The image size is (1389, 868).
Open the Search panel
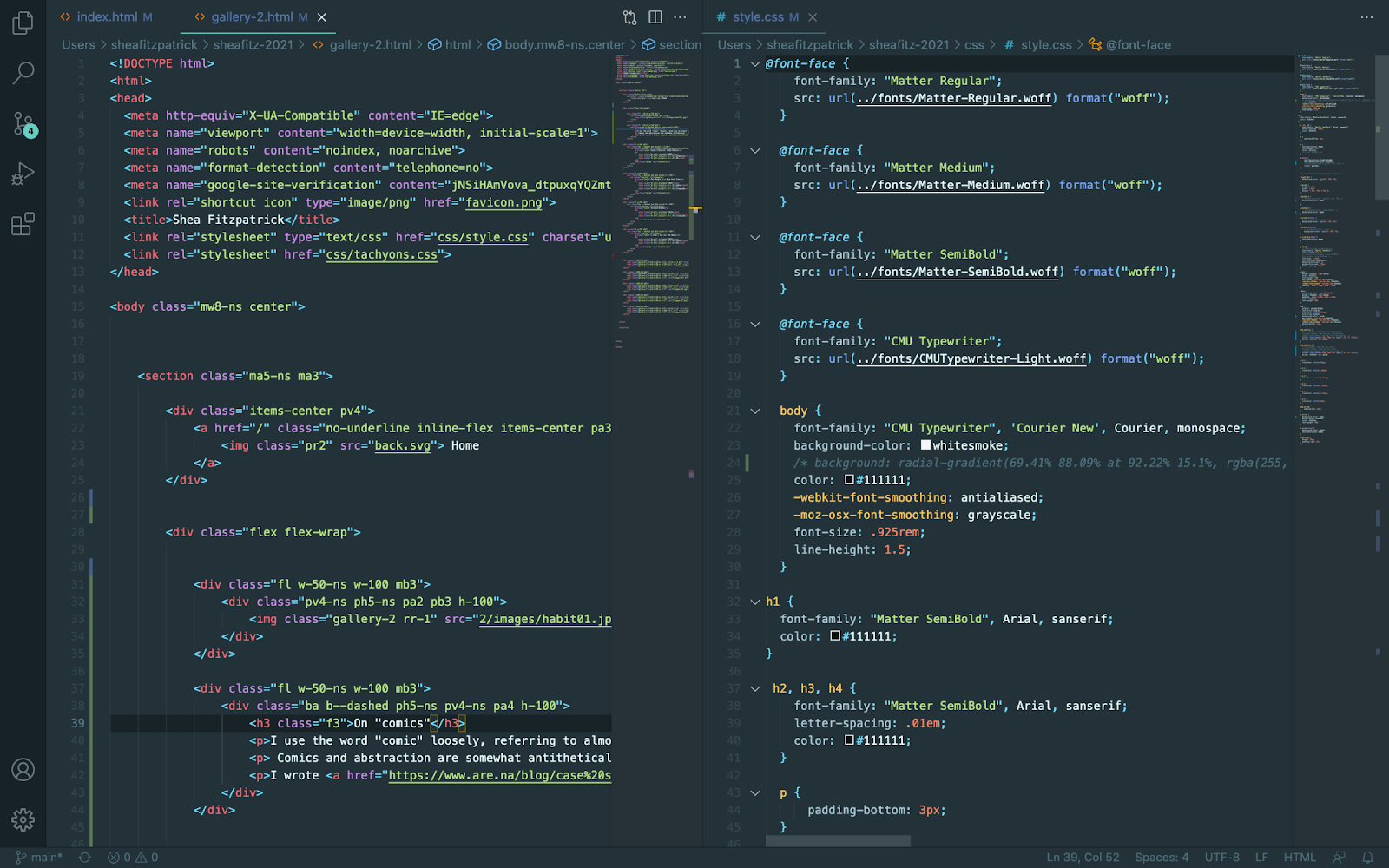coord(23,73)
